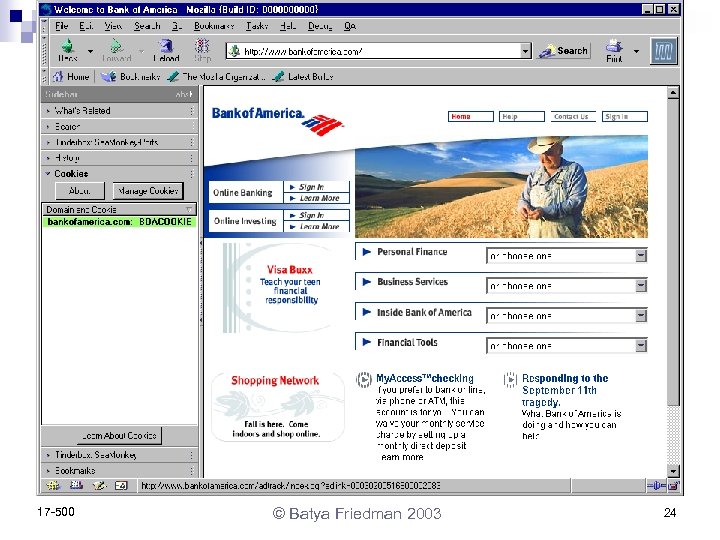Click the sidebar collapse grippy handle
720x540 pixels.
[201, 282]
